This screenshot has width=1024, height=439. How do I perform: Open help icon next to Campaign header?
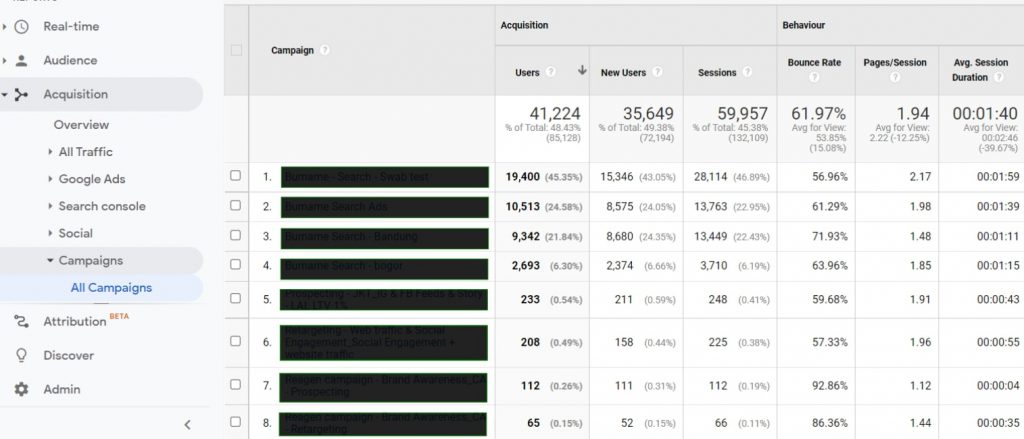pyautogui.click(x=325, y=50)
